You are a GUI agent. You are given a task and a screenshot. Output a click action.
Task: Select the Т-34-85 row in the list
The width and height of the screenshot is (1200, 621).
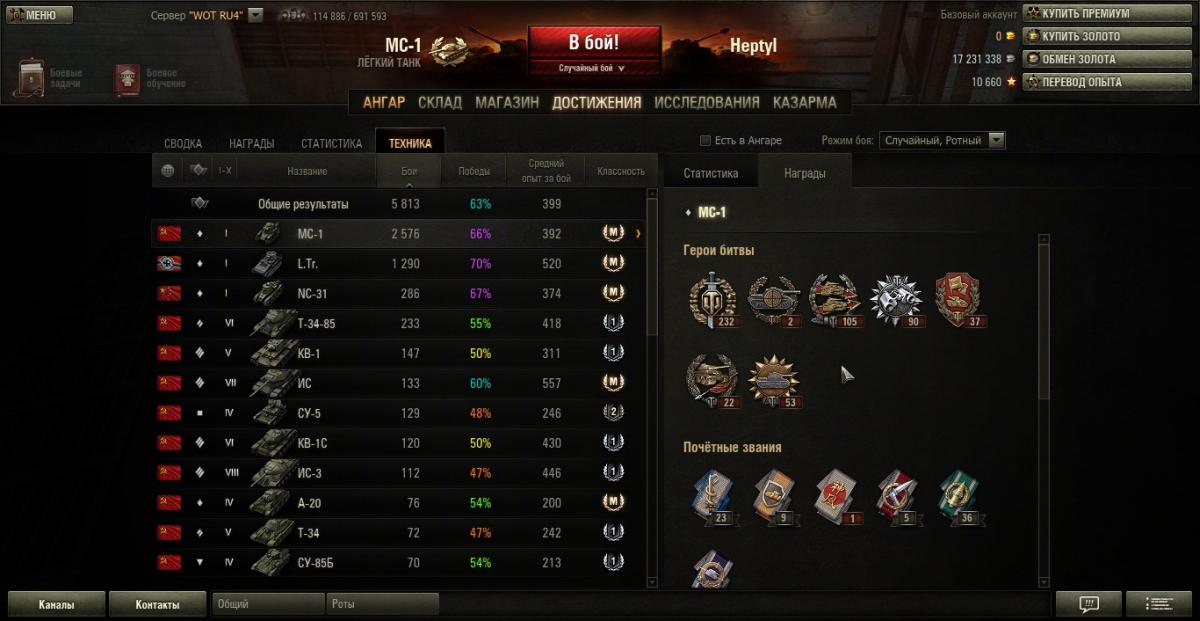398,323
